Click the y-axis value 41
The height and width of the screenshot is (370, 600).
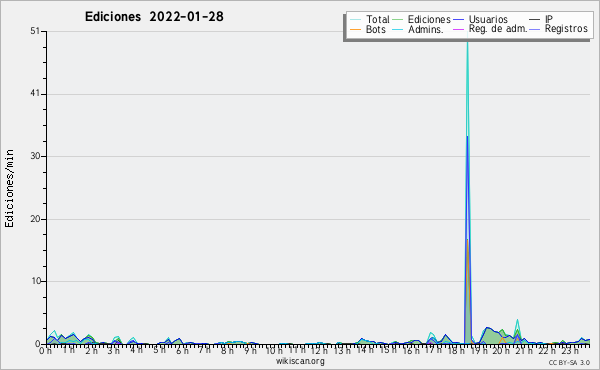click(35, 93)
